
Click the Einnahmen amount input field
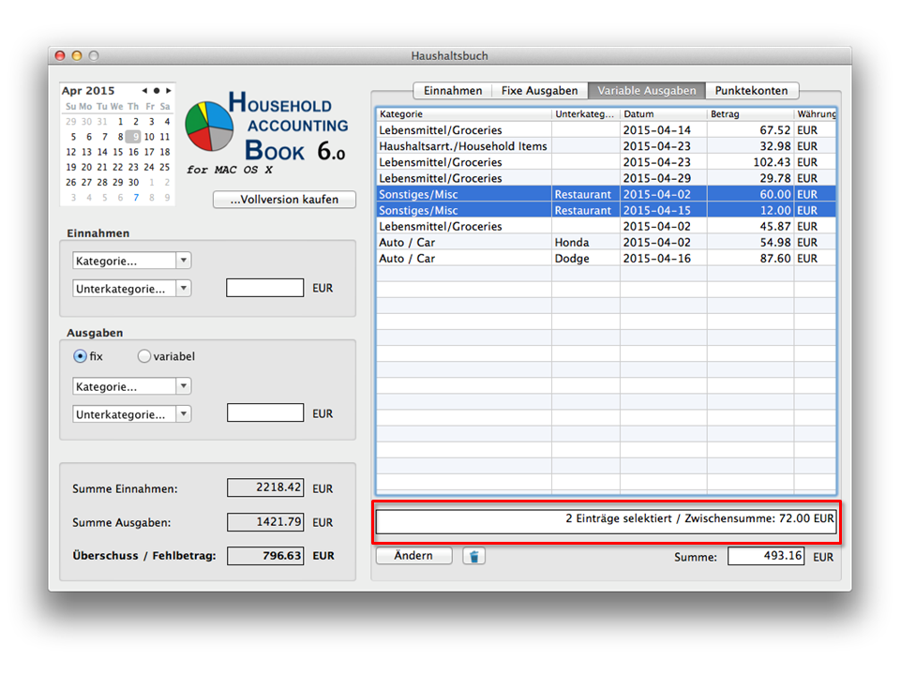[265, 288]
